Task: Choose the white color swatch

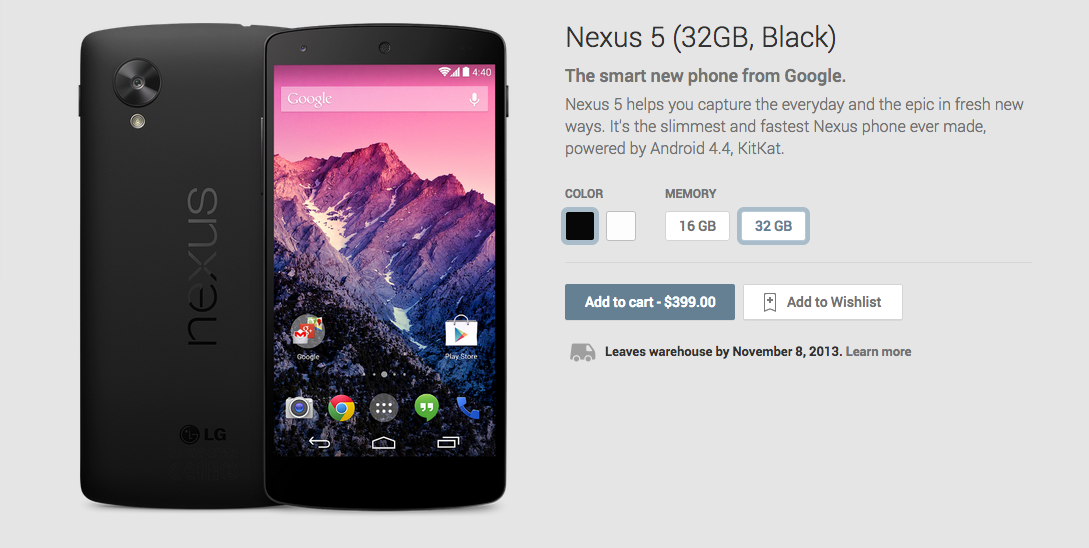Action: tap(621, 226)
